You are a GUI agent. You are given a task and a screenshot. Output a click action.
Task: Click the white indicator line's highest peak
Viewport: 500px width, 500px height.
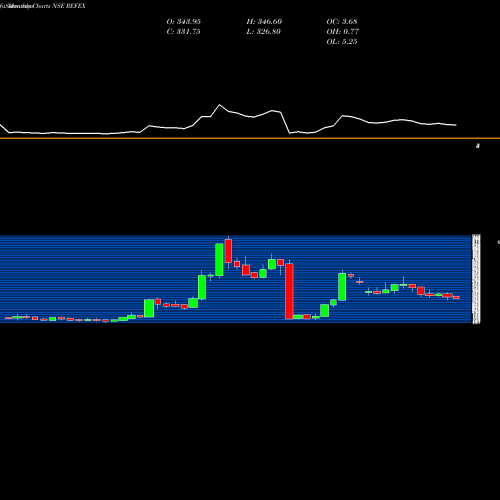point(219,105)
